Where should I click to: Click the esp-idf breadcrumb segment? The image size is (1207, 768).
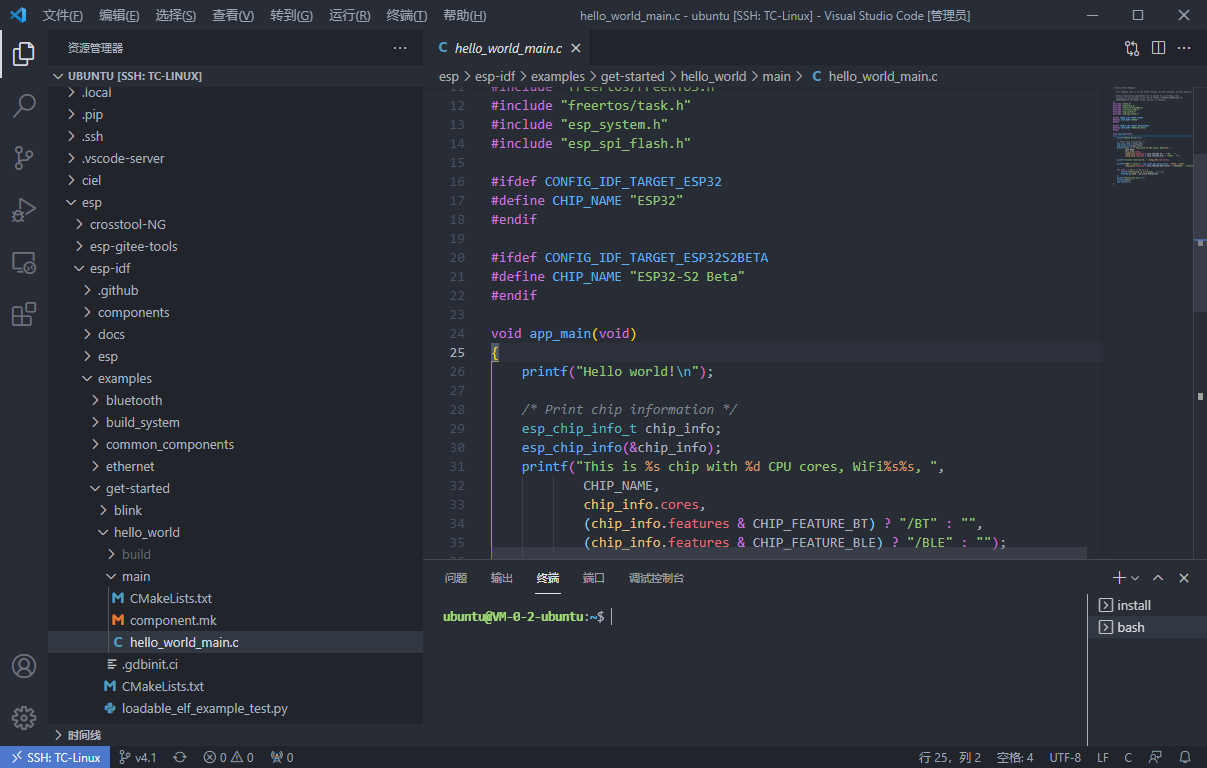coord(495,76)
